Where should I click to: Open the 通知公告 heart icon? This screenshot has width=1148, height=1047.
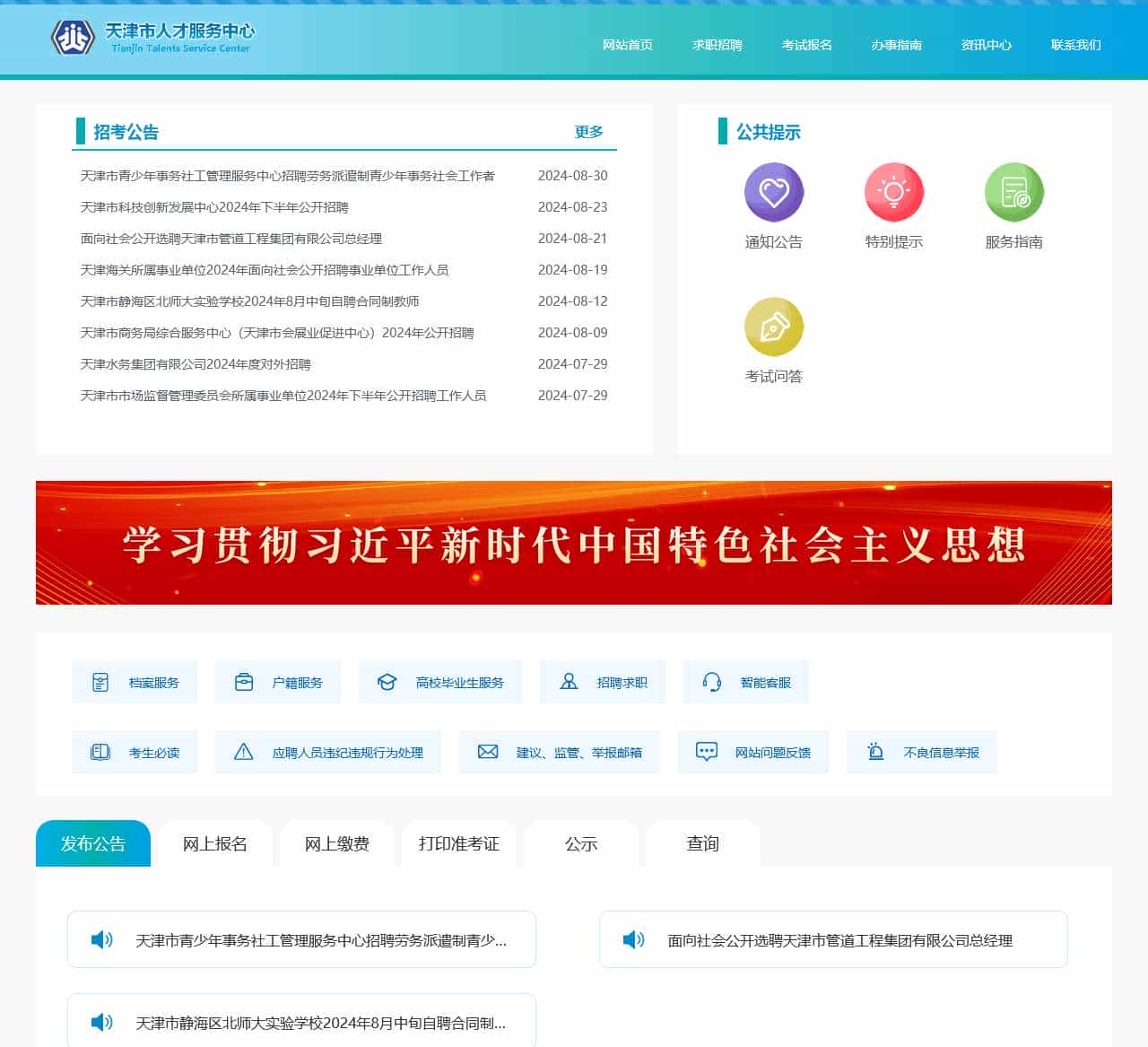[x=773, y=192]
